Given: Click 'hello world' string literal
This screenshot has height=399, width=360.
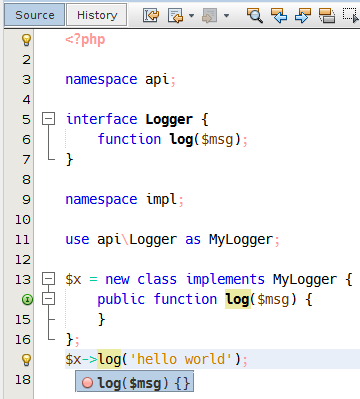Looking at the screenshot, I should coord(180,360).
